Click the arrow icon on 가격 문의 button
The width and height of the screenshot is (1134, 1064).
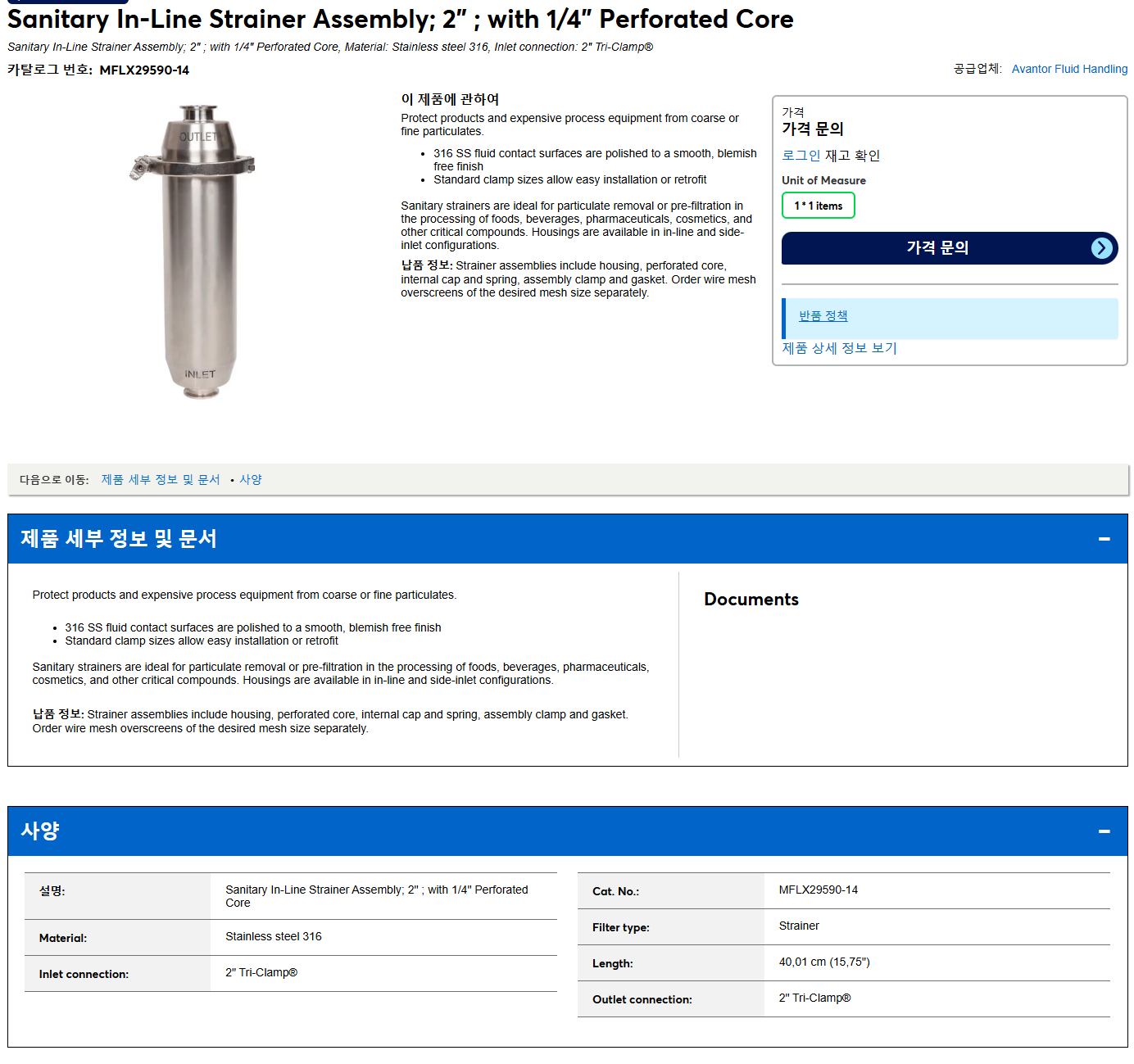(x=1102, y=248)
